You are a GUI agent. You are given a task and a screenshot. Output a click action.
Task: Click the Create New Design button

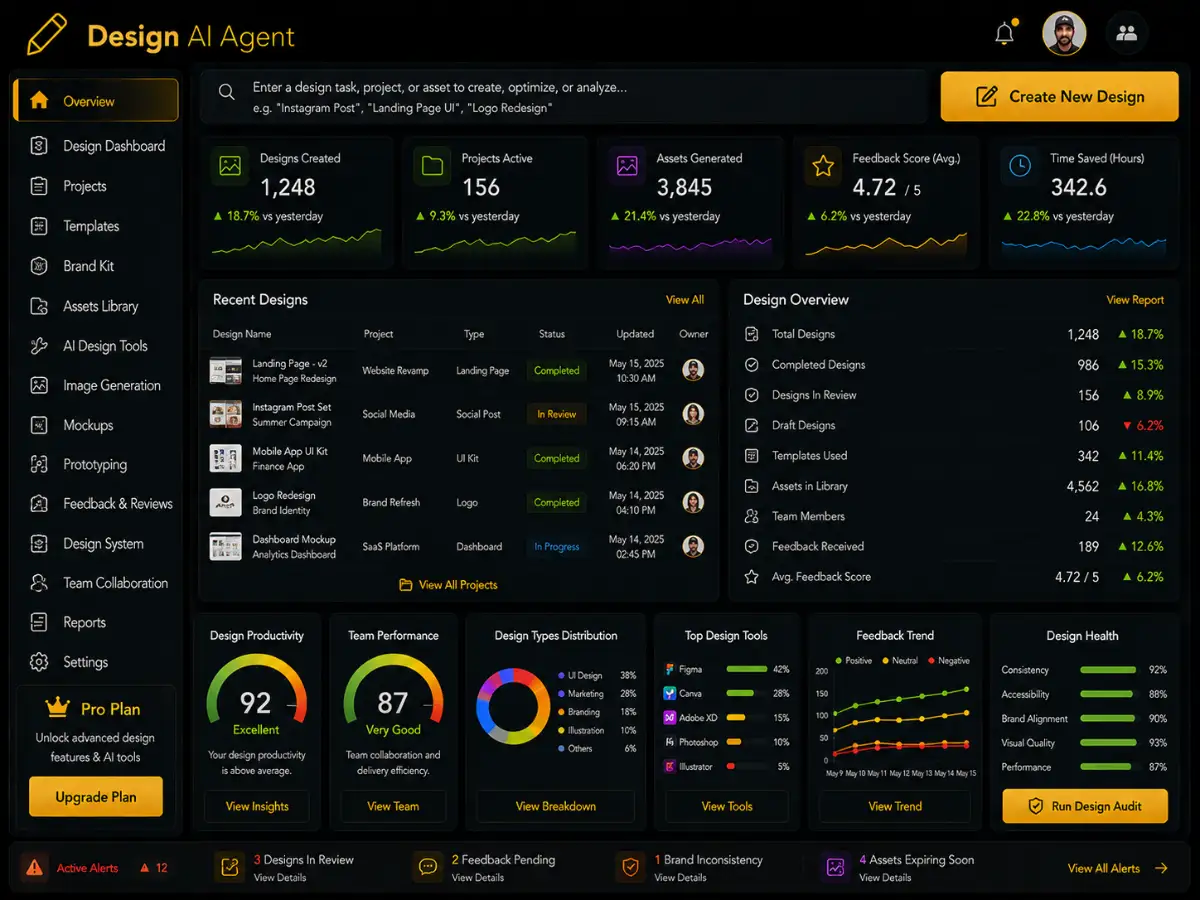(1059, 96)
